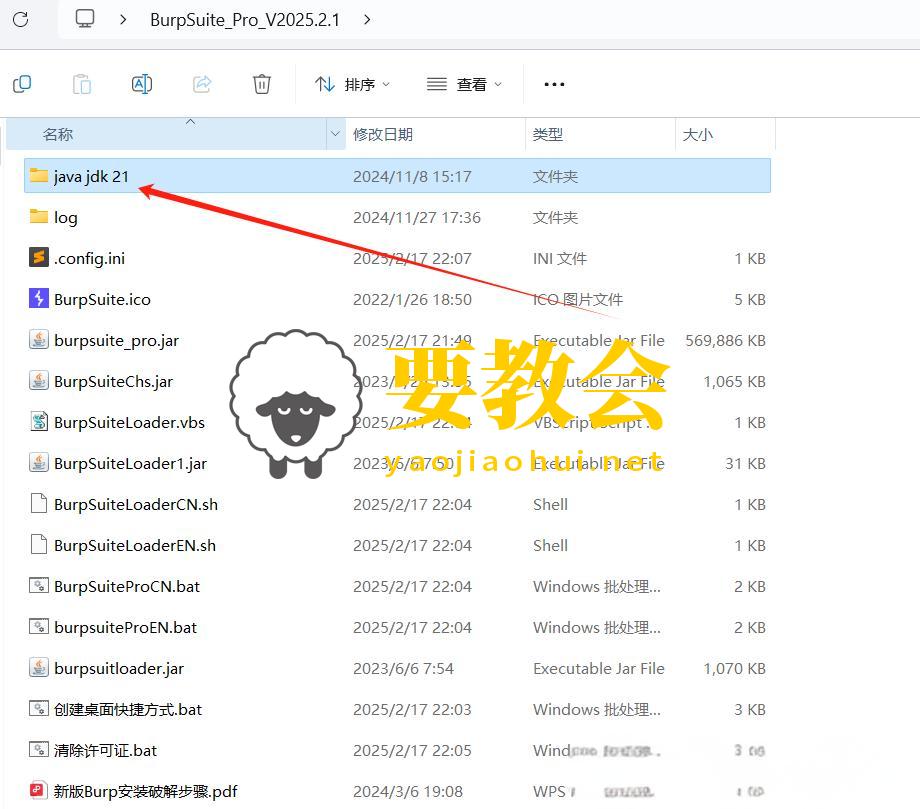Select the file name burpsuite_pro.jar
This screenshot has height=809, width=920.
pos(116,341)
